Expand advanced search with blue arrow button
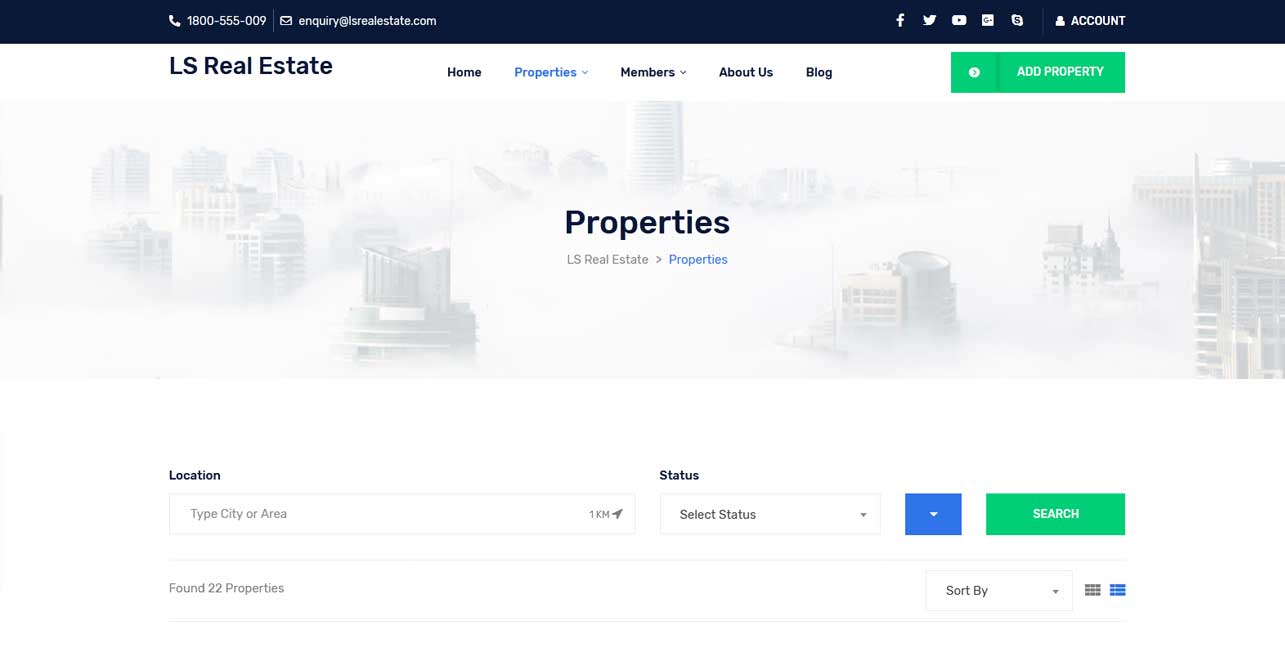This screenshot has width=1285, height=669. [933, 514]
